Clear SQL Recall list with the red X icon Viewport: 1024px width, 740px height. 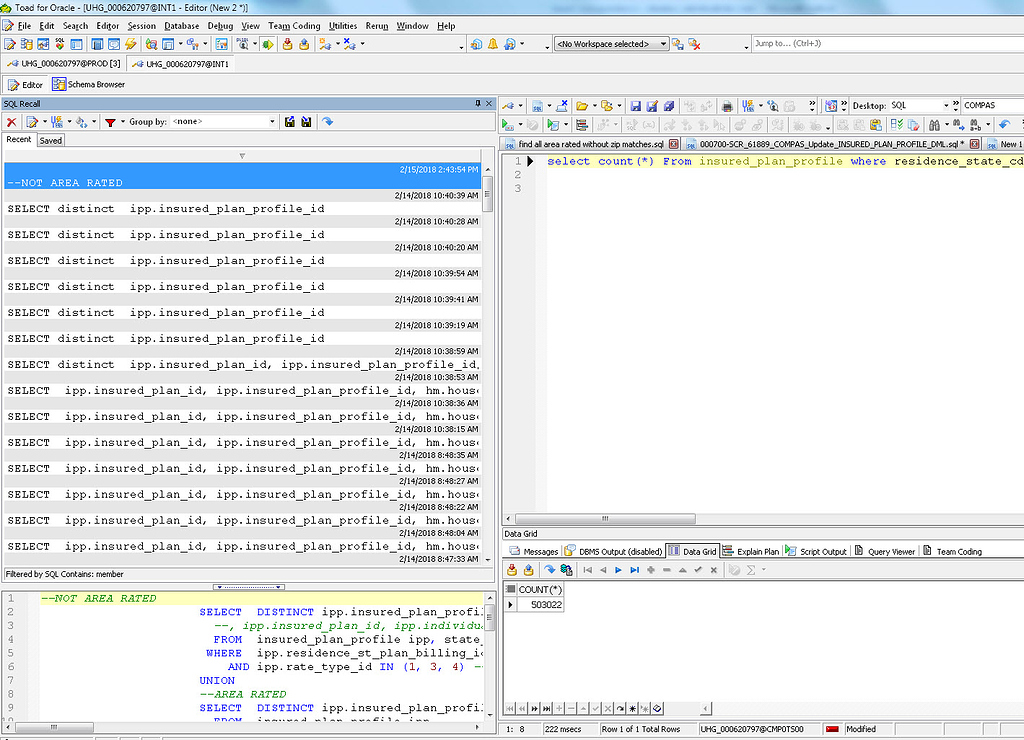(x=11, y=121)
